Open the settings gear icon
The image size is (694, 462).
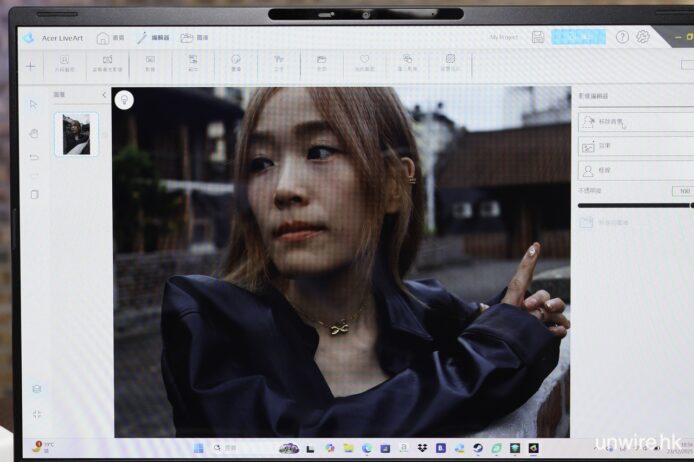click(643, 37)
